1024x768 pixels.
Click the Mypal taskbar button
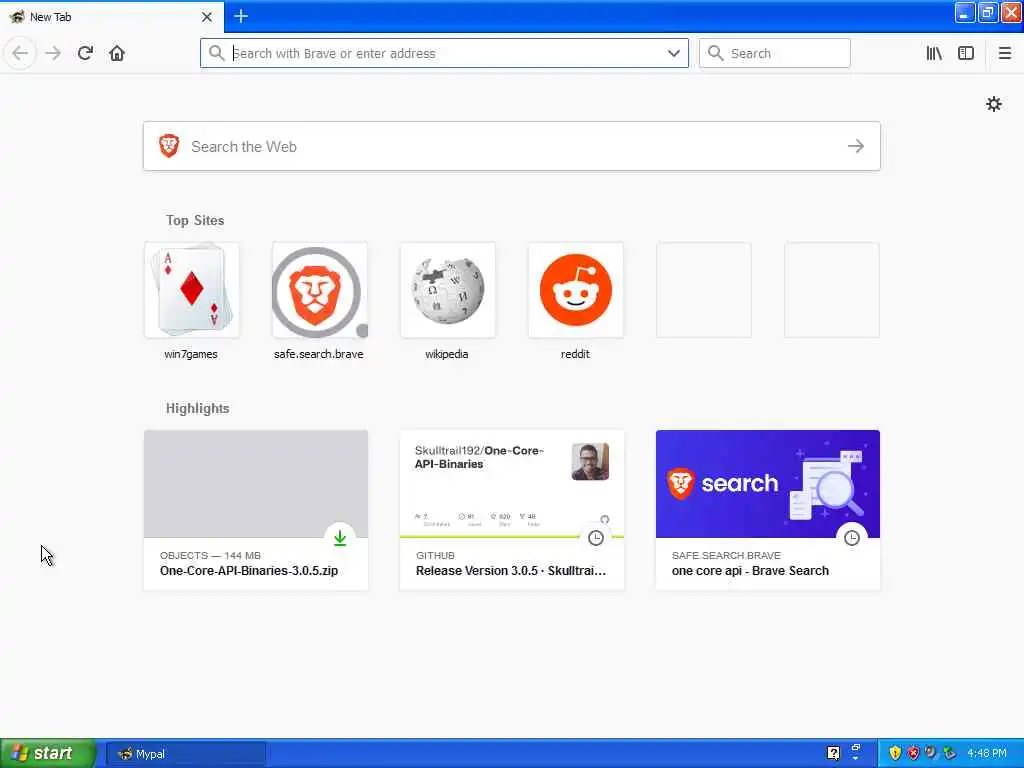coord(186,754)
